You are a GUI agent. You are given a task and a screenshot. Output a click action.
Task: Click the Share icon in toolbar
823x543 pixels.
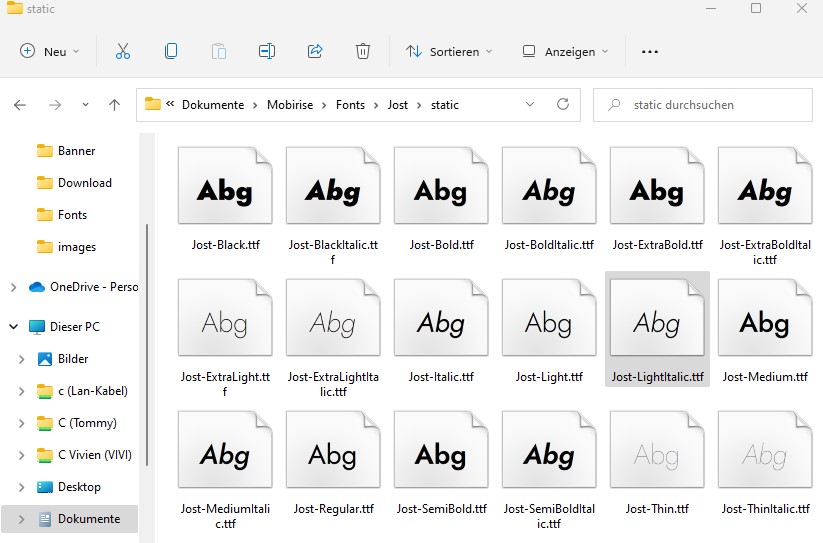(x=315, y=51)
